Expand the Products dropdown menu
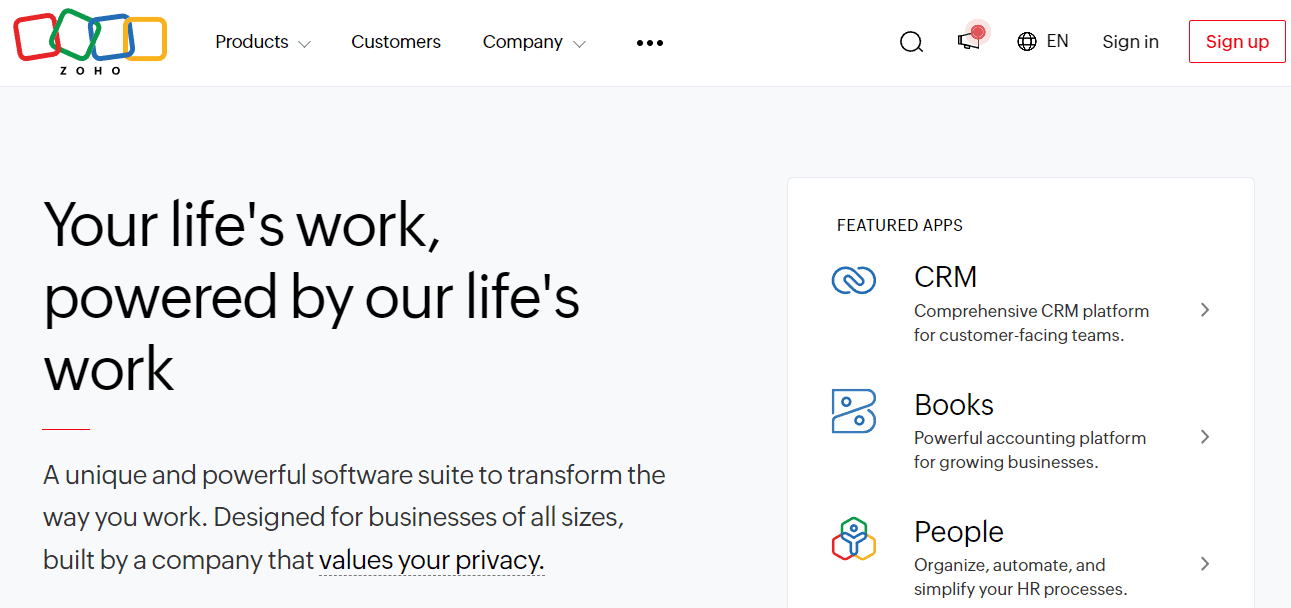This screenshot has height=608, width=1291. point(262,42)
